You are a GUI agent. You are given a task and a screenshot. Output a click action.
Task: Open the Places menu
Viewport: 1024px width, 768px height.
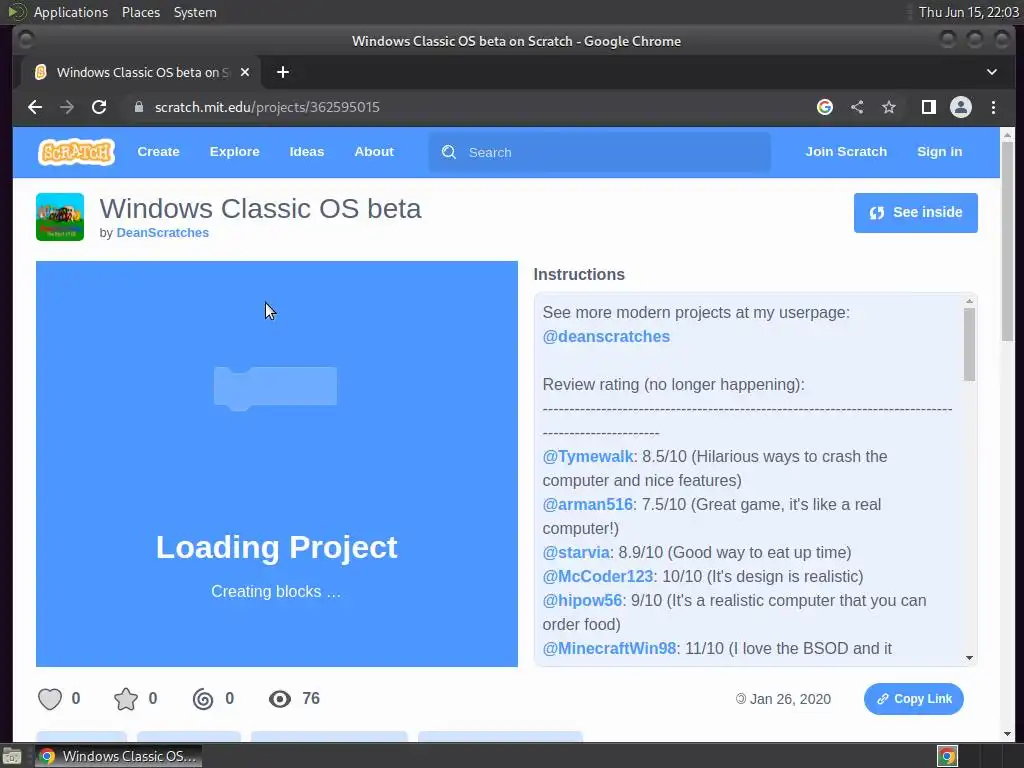coord(141,12)
